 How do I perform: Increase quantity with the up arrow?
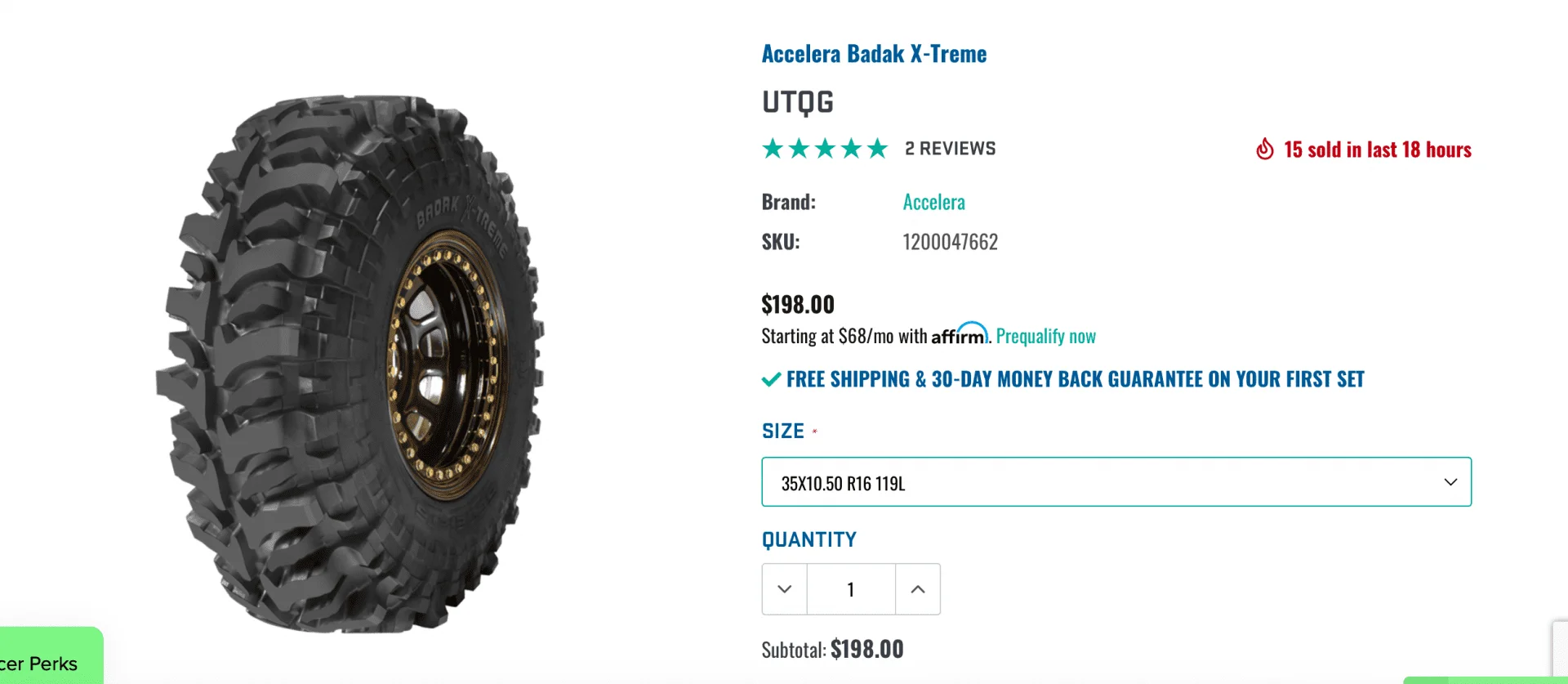coord(918,589)
